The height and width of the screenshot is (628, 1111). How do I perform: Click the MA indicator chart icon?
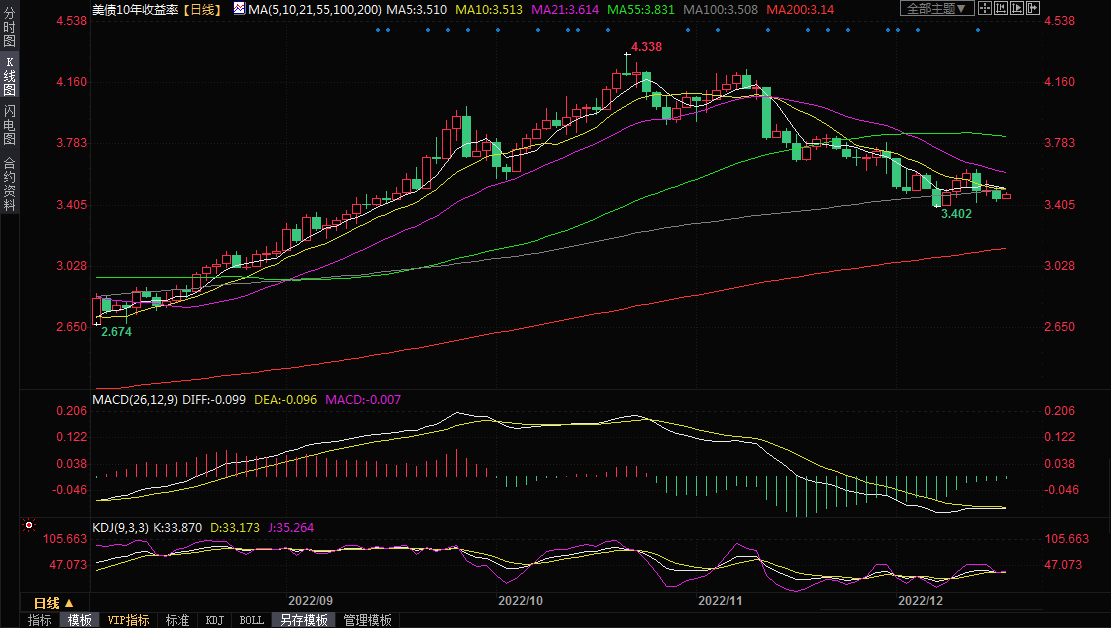(238, 9)
